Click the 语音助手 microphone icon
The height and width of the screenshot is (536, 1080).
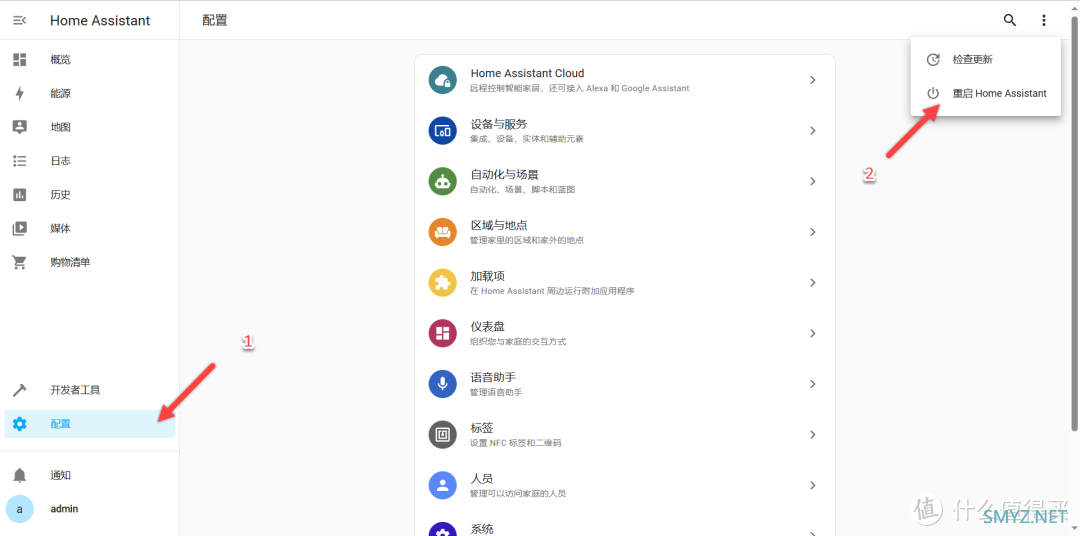click(443, 384)
